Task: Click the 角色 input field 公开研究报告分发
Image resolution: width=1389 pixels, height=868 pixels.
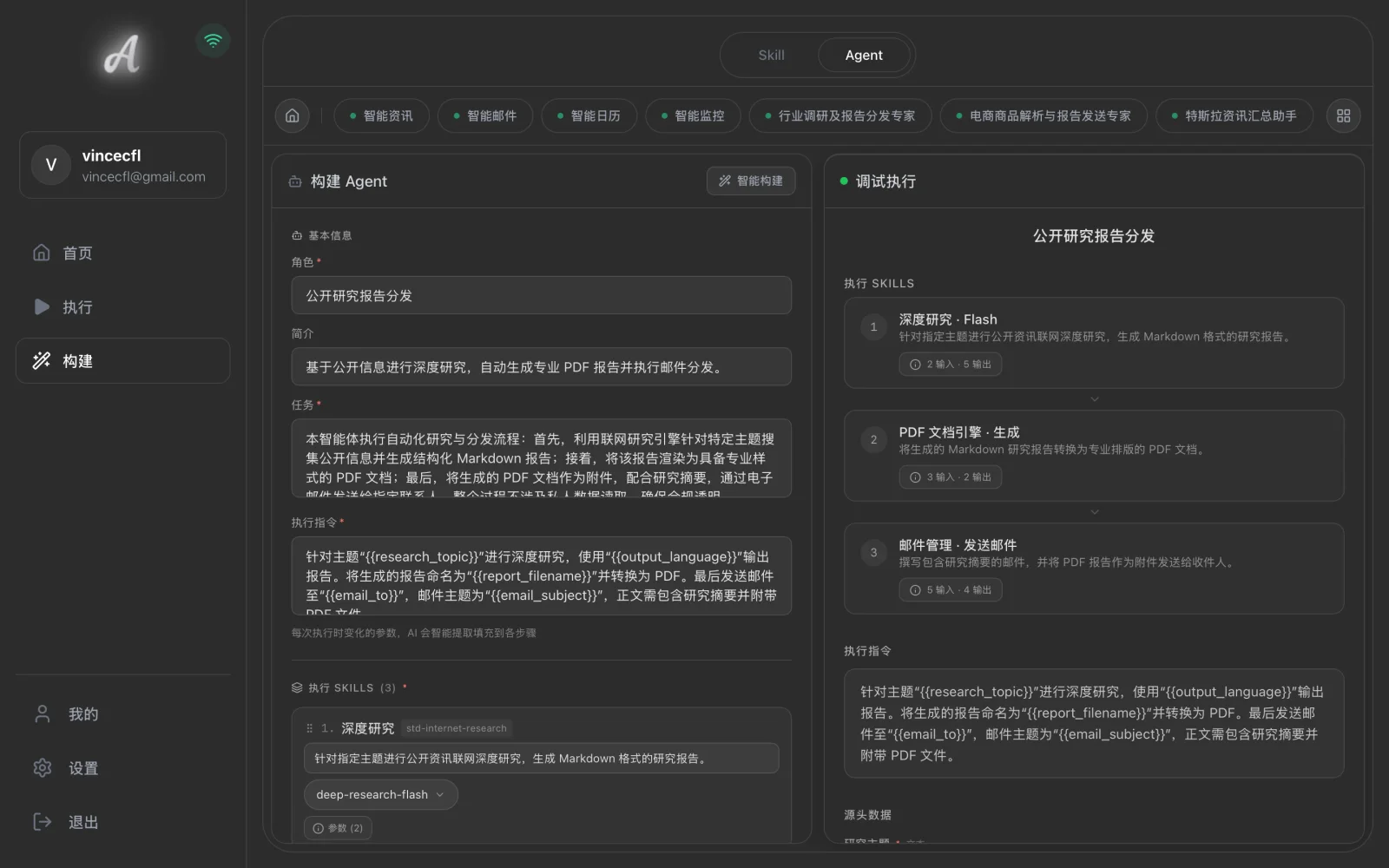Action: (541, 295)
